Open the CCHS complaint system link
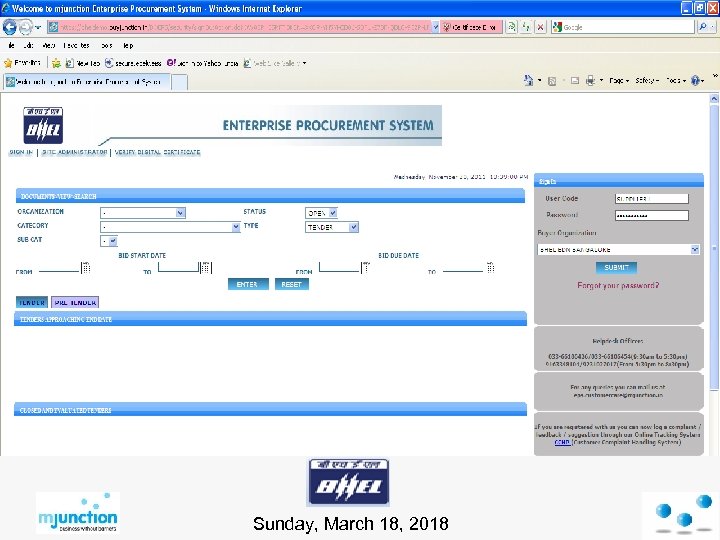 [562, 442]
